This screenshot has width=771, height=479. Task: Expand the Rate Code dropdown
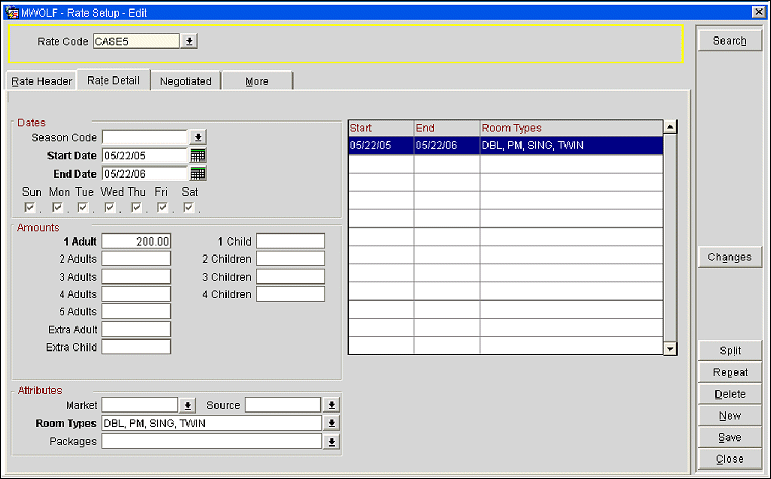190,42
